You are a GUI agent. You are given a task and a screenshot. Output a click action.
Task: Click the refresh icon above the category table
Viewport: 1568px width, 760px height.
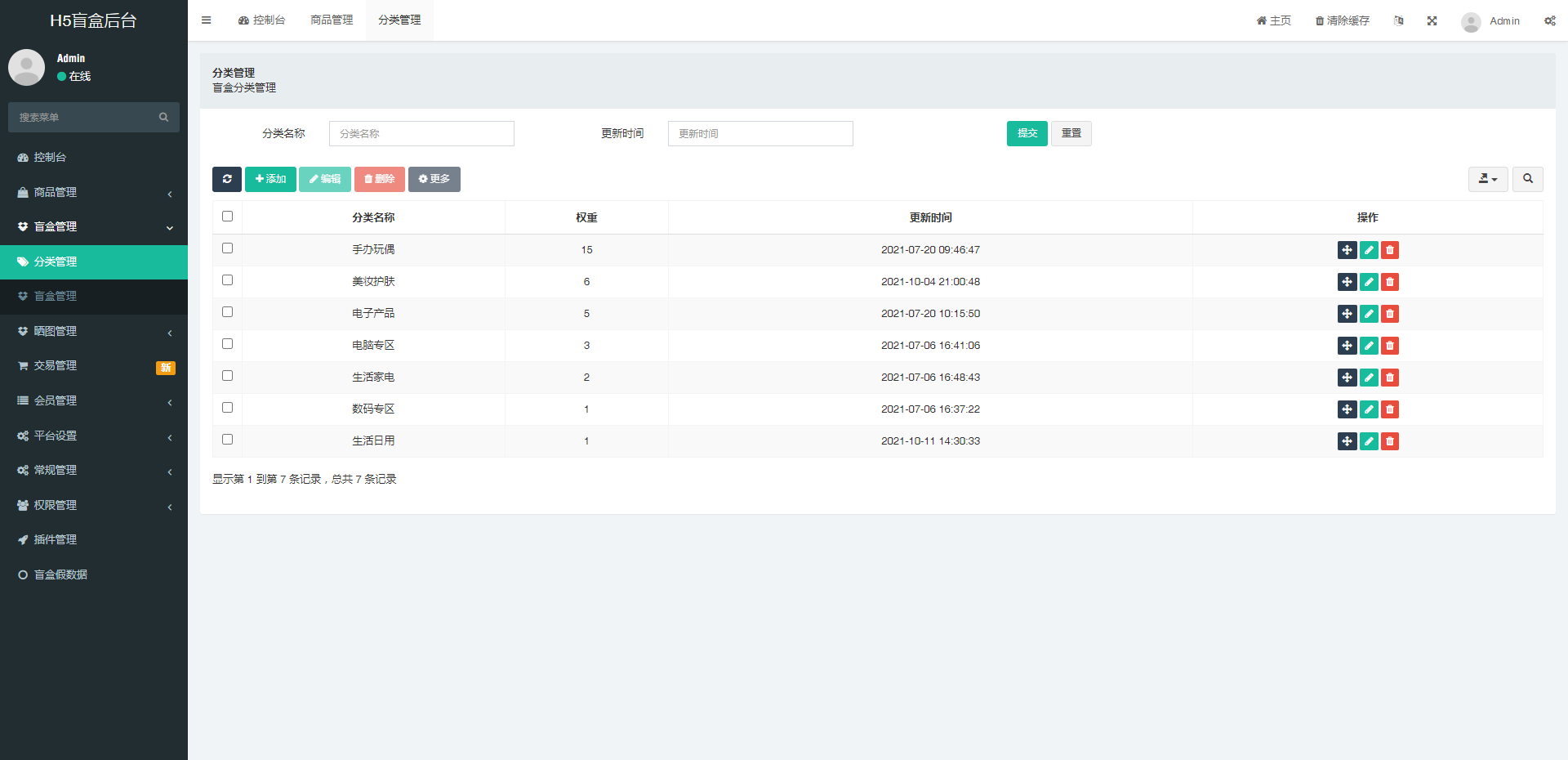pyautogui.click(x=227, y=179)
